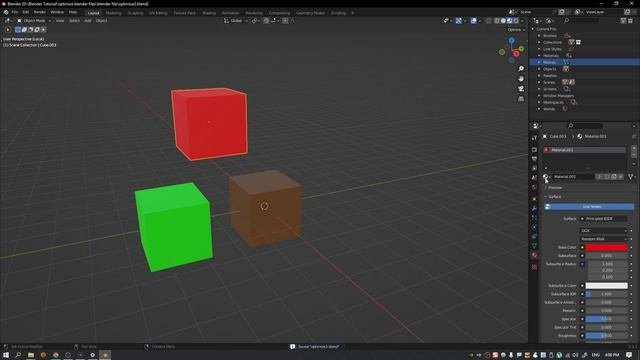
Task: Expand the Materials tree entry
Action: [539, 56]
